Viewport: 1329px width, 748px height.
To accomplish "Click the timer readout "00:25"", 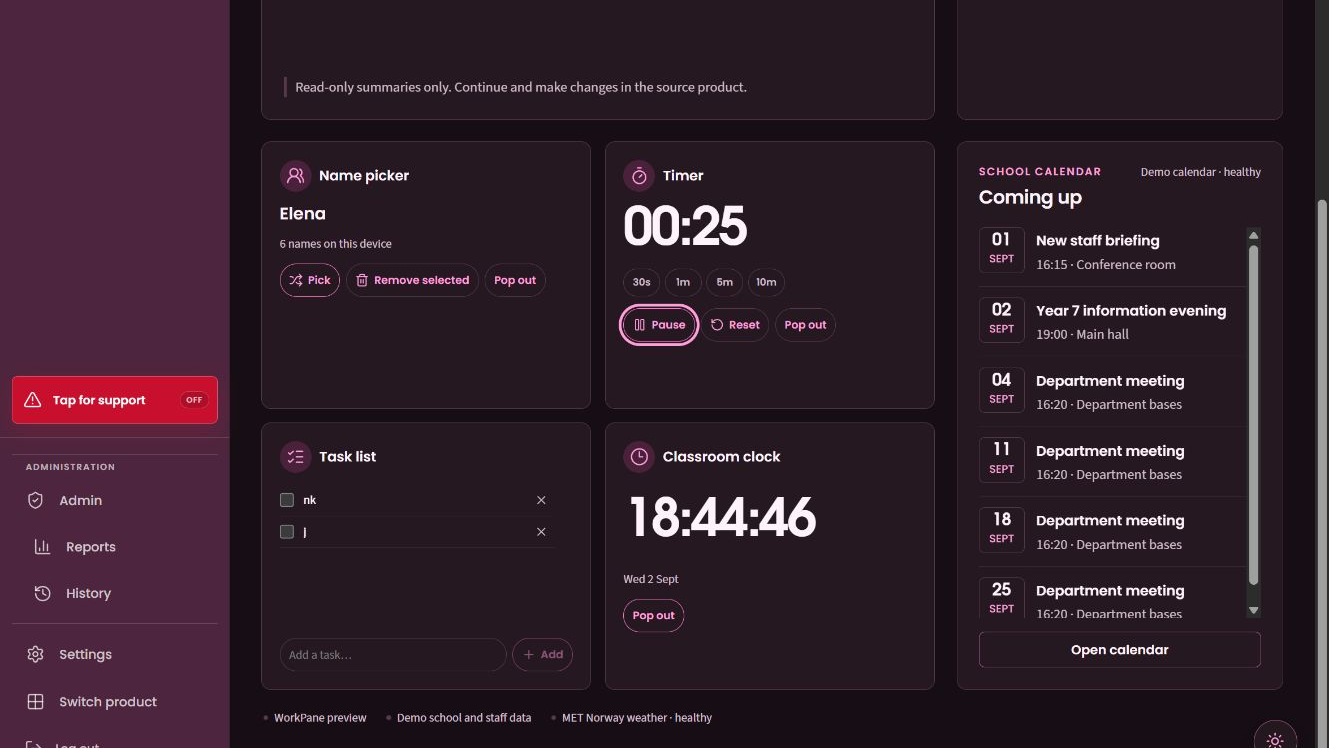I will pos(685,226).
